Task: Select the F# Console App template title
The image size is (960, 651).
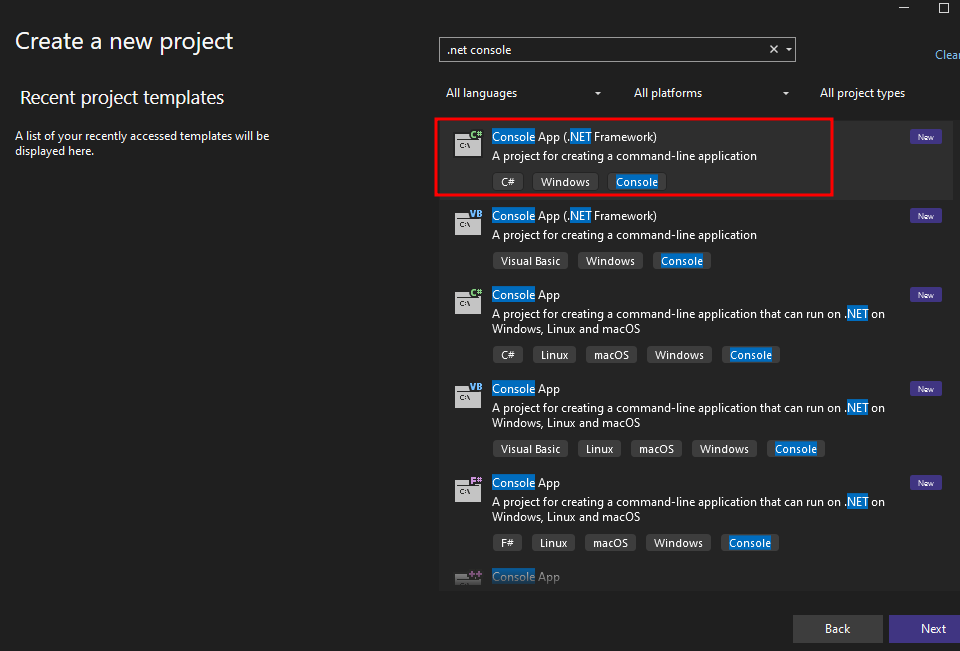Action: pos(526,483)
